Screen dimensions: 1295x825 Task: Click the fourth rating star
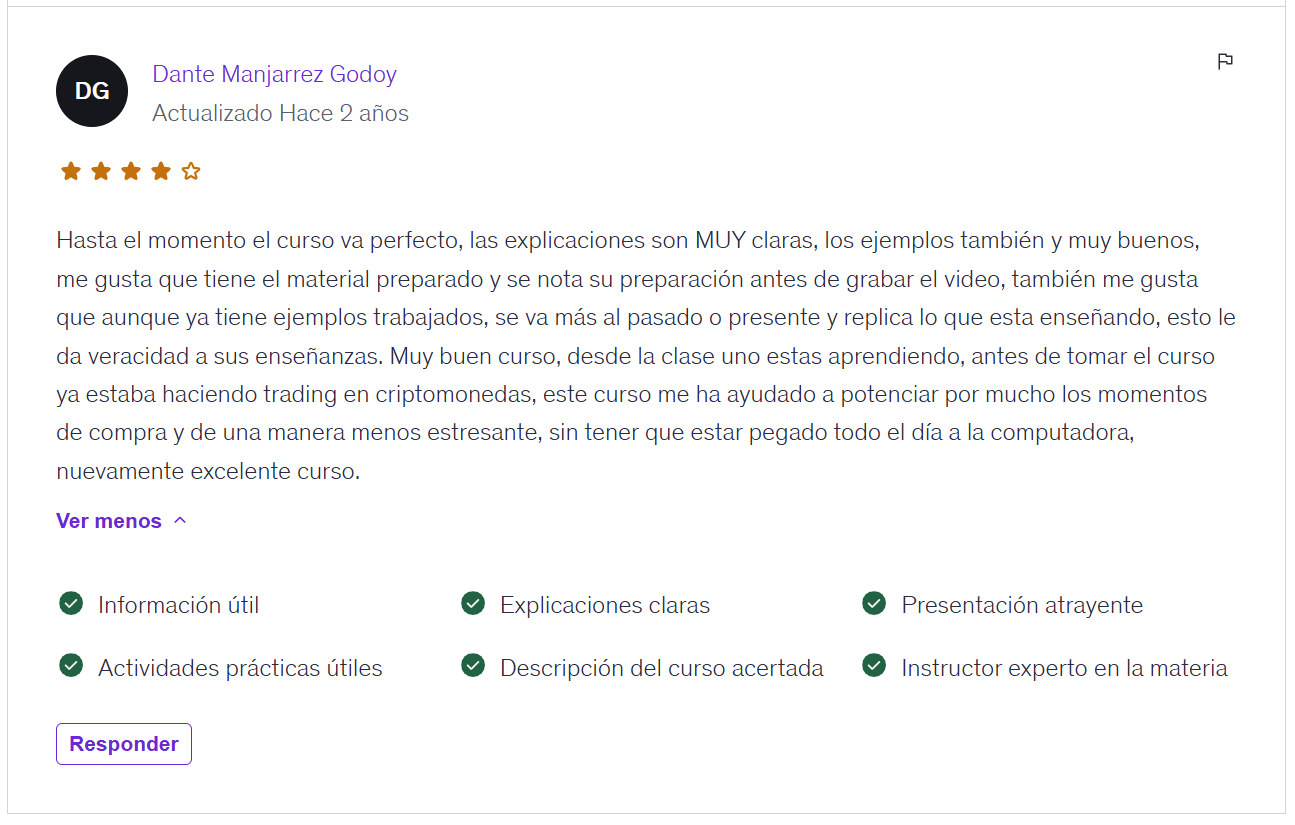click(x=160, y=171)
